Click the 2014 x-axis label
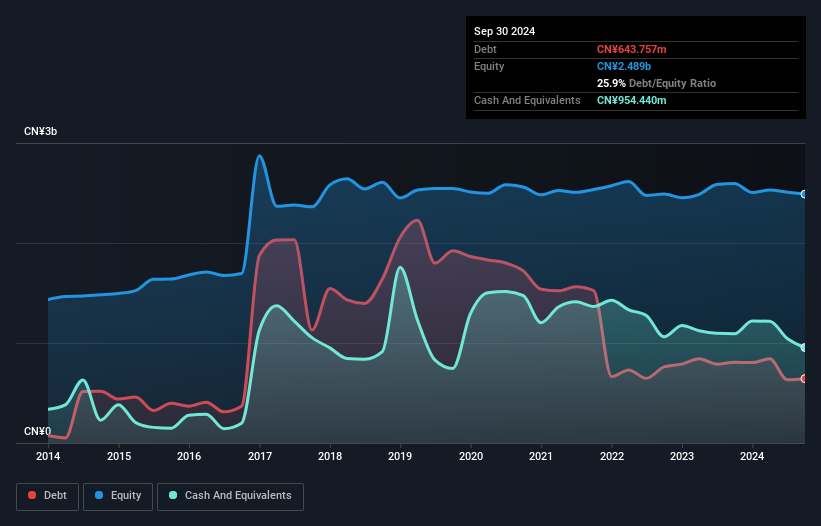The width and height of the screenshot is (821, 526). [x=48, y=456]
